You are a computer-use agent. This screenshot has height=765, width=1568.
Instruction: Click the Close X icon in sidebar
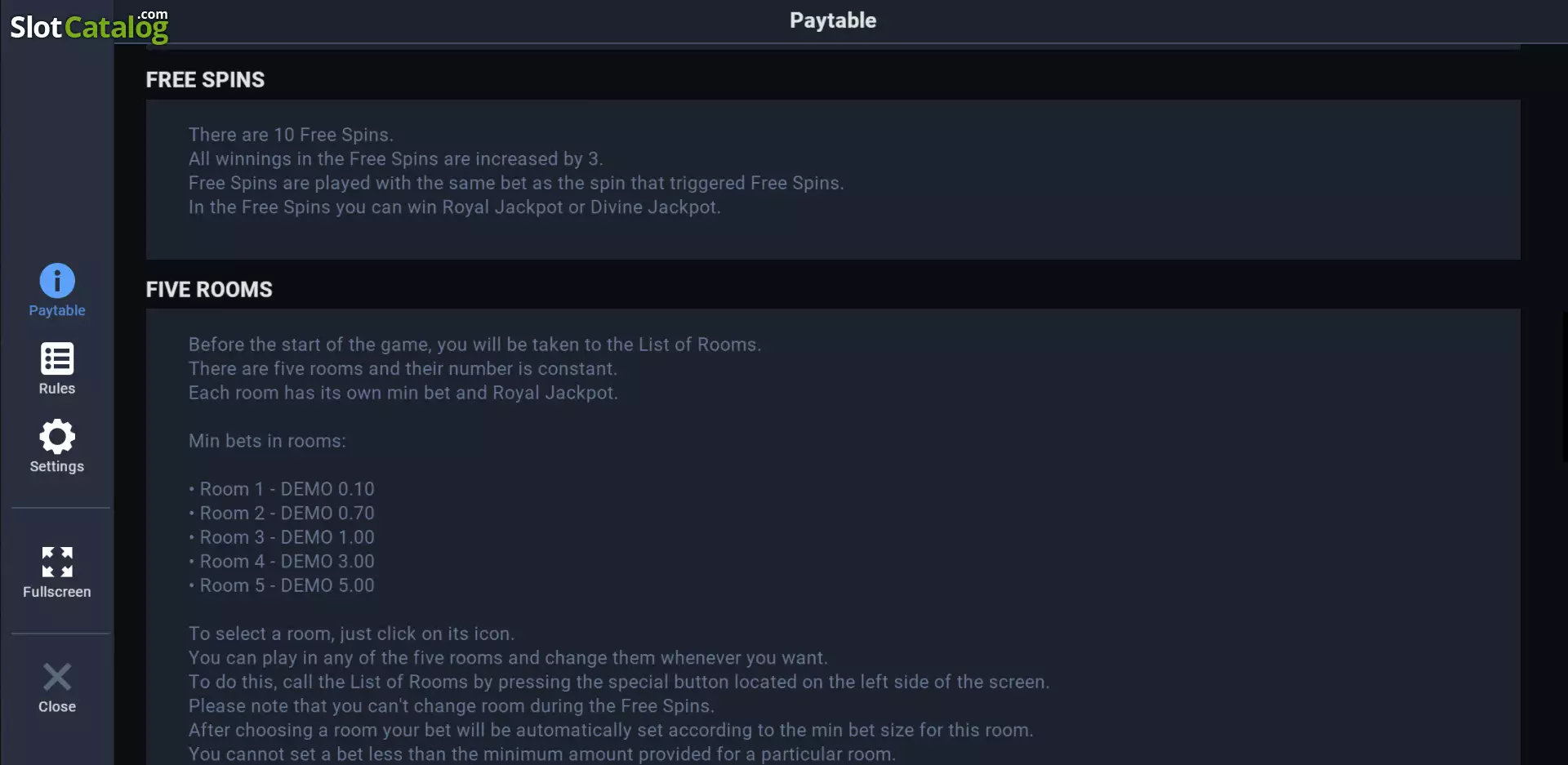tap(57, 677)
